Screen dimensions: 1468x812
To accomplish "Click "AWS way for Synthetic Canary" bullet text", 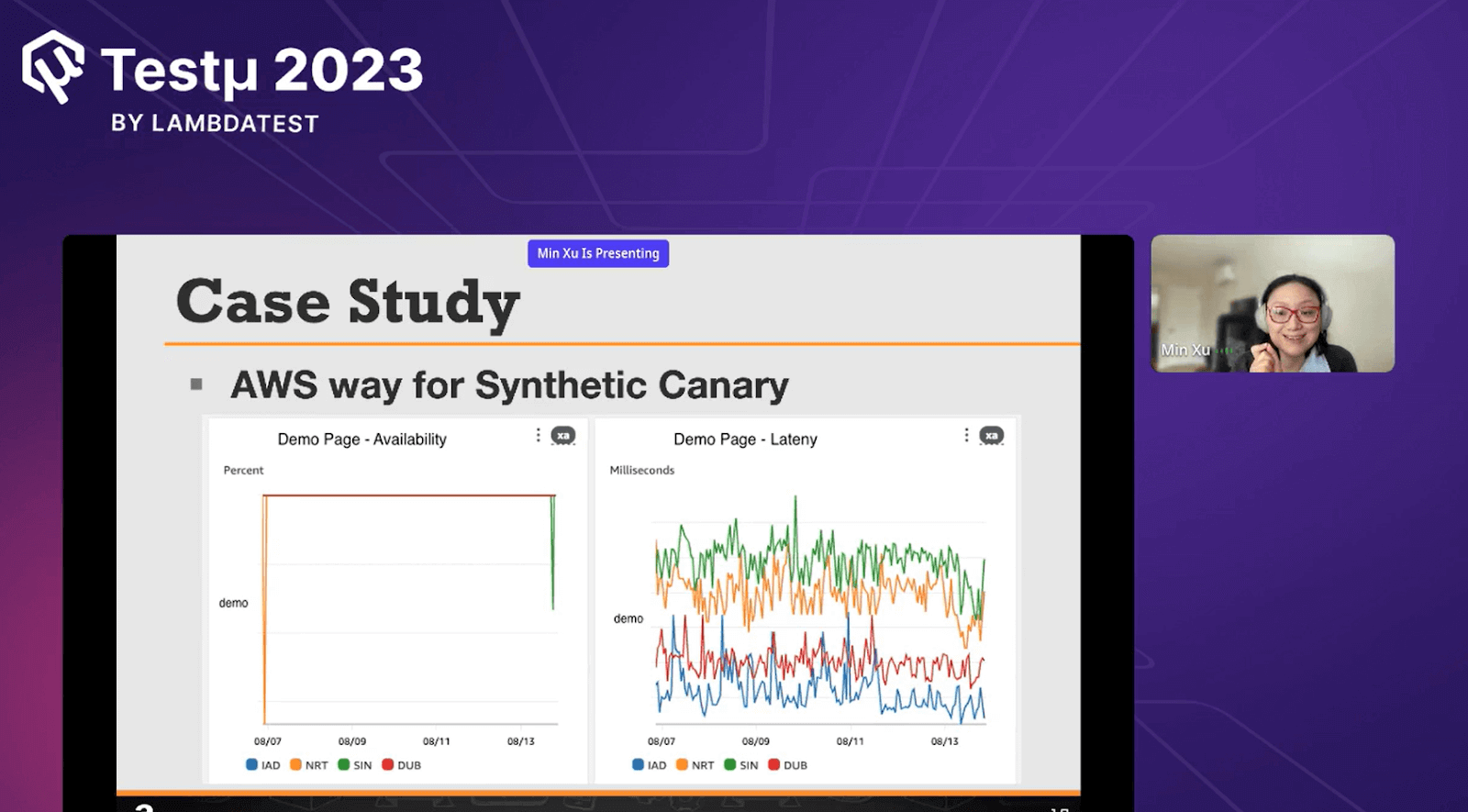I will tap(510, 385).
